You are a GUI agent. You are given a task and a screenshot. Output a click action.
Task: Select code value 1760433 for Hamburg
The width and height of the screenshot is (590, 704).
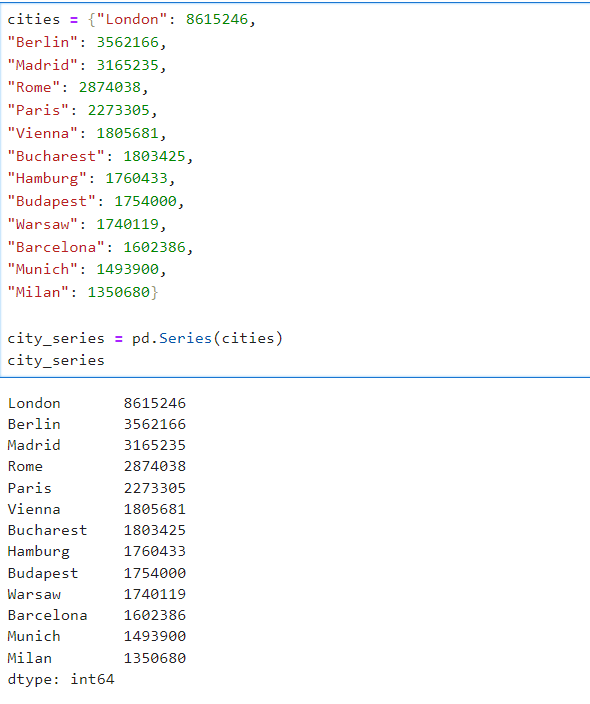[x=136, y=178]
